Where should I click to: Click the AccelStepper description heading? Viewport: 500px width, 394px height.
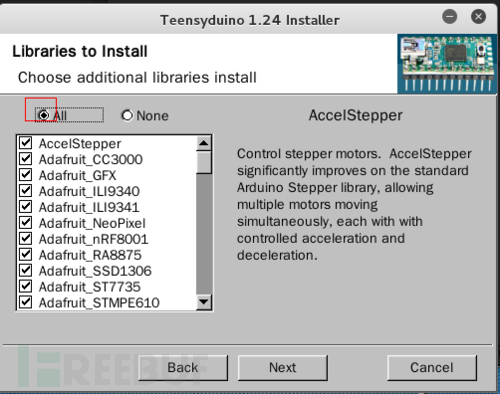pyautogui.click(x=355, y=116)
